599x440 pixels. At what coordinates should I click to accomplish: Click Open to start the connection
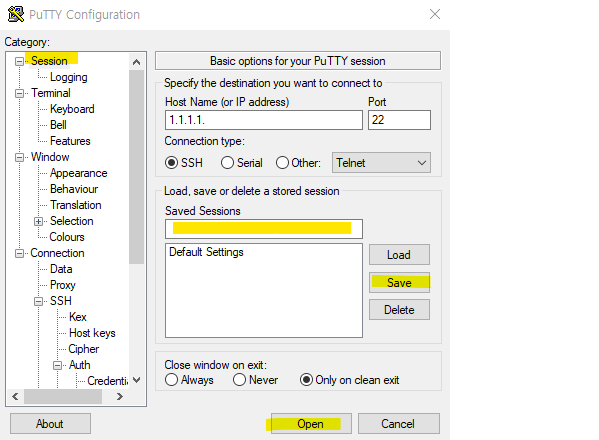[x=311, y=424]
